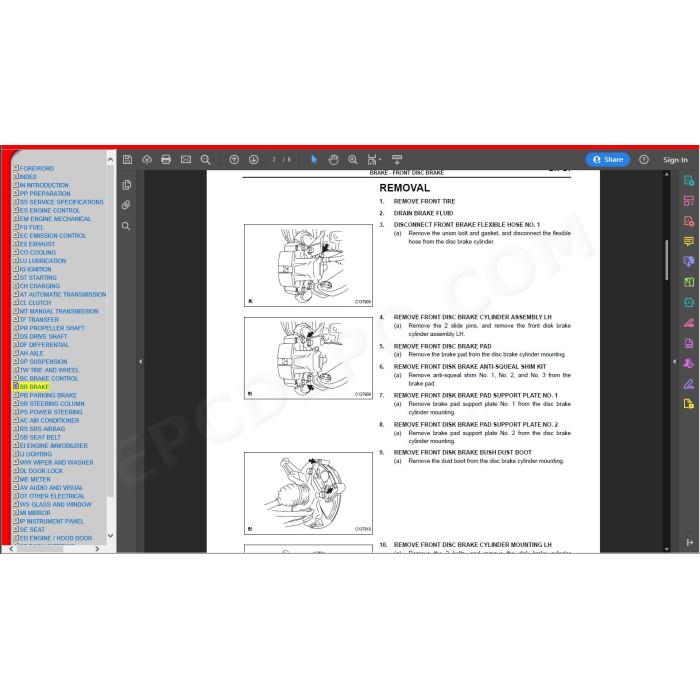Click the read mode toolbar icon
The height and width of the screenshot is (700, 700).
tap(397, 159)
